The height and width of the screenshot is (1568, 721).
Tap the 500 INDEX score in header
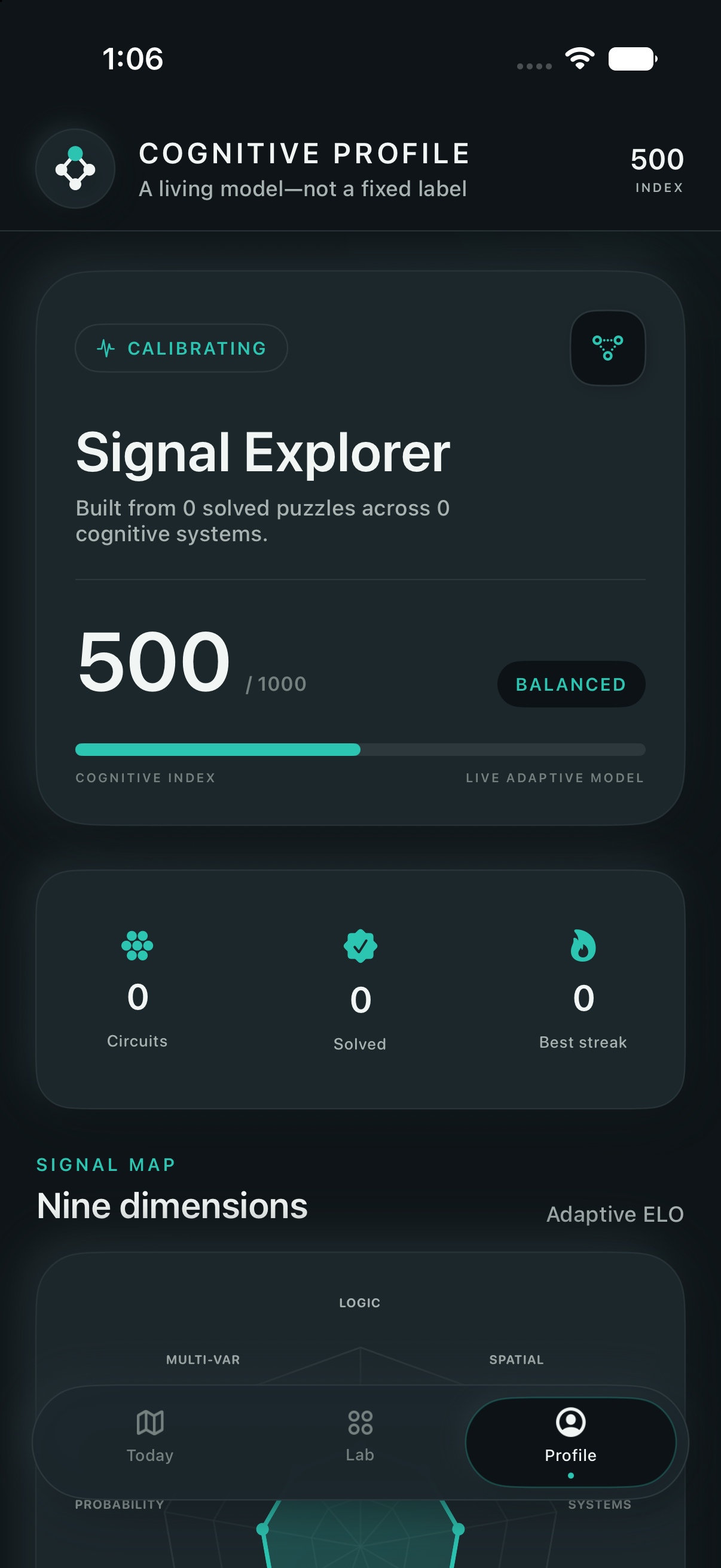pos(657,169)
